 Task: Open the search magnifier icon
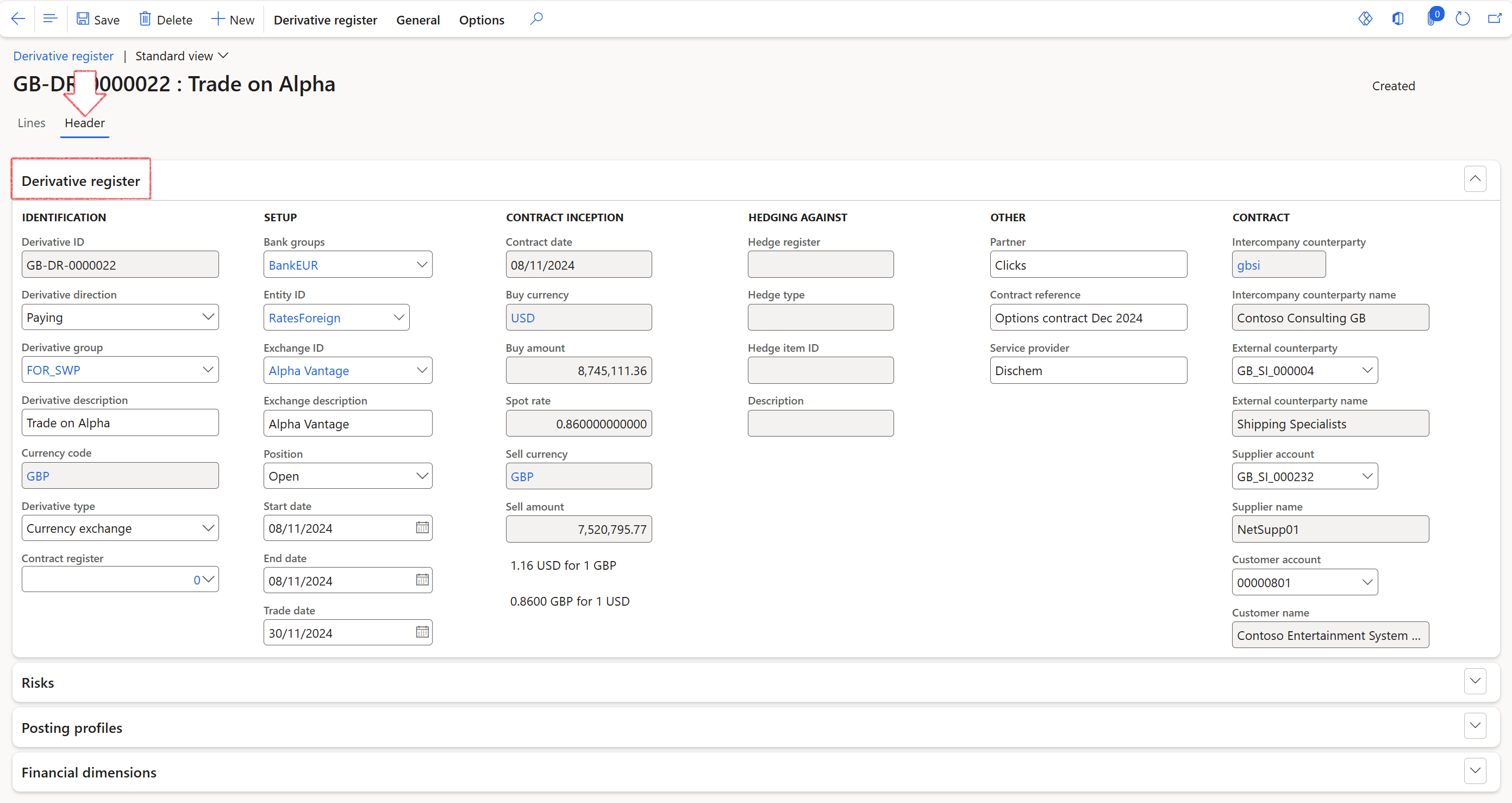[536, 20]
